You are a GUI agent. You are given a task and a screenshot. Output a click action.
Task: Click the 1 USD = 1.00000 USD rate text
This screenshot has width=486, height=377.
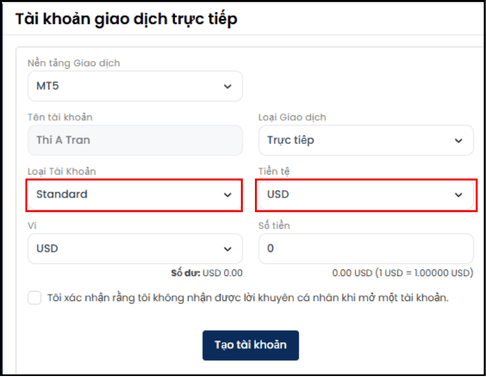coord(424,273)
